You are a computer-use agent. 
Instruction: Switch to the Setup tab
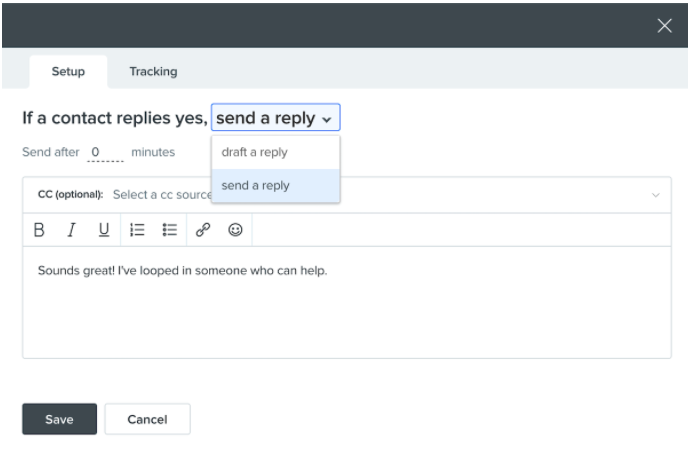68,72
